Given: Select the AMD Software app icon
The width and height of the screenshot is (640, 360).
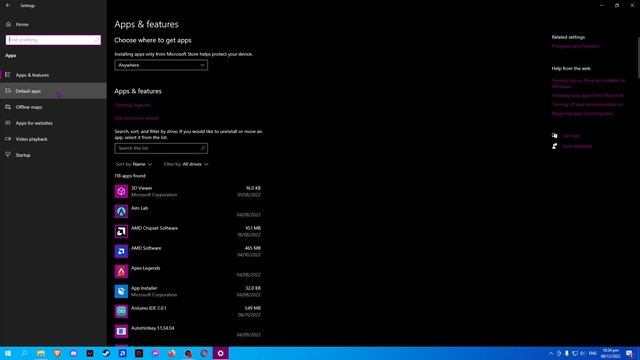Looking at the screenshot, I should point(121,251).
